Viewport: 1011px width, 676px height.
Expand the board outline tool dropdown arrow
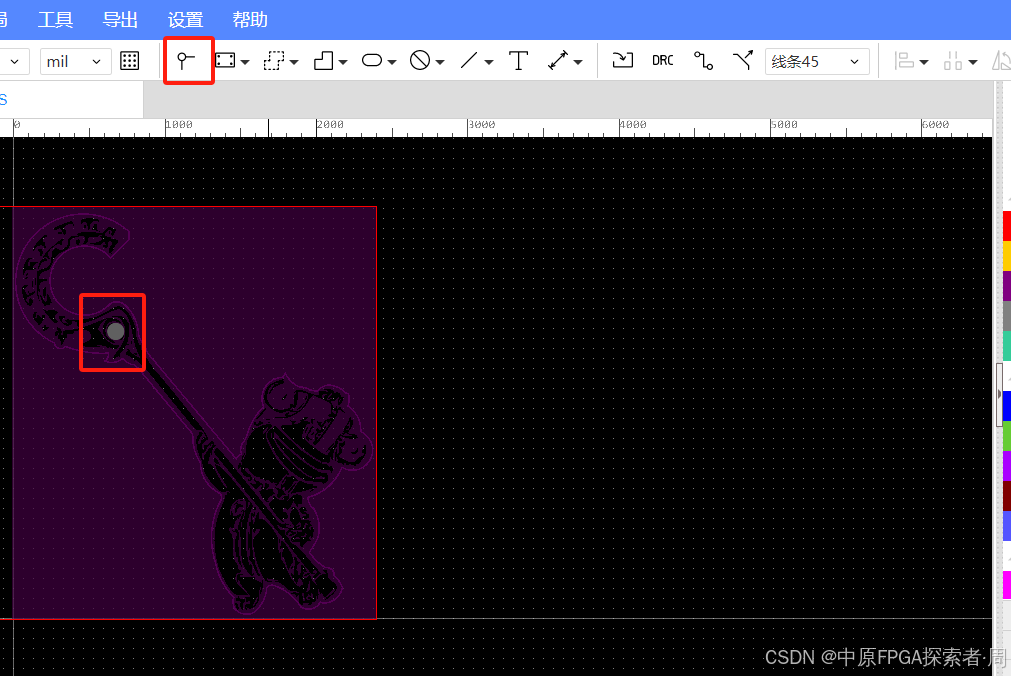coord(343,63)
